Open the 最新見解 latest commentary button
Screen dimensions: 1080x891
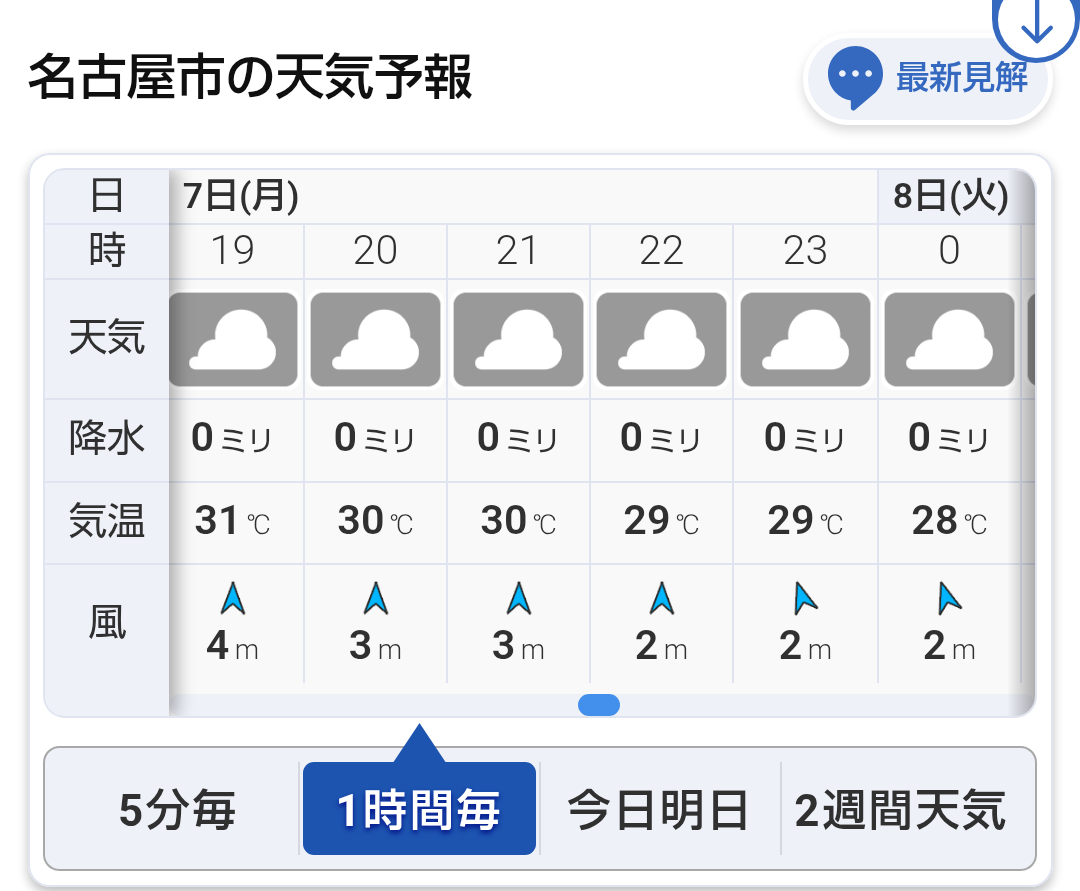928,79
